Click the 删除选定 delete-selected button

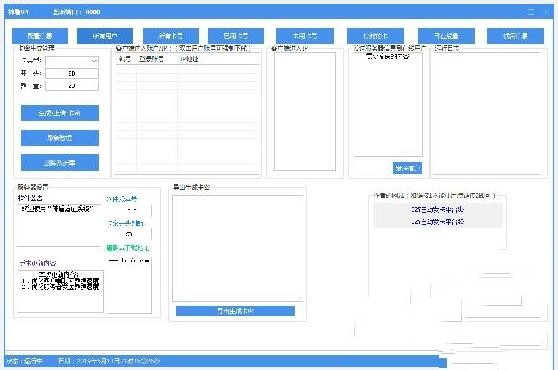(x=60, y=138)
